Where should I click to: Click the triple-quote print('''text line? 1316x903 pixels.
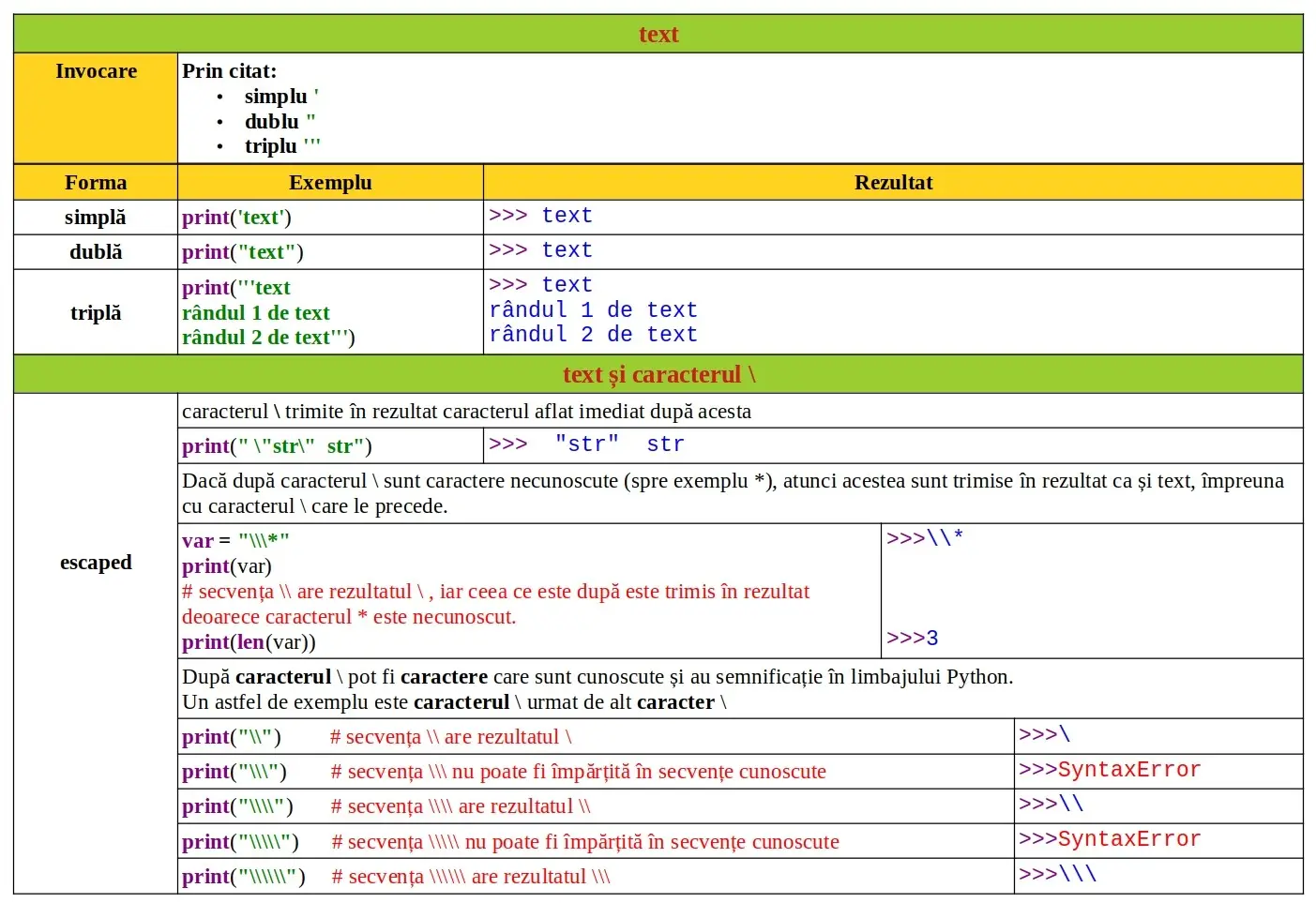[x=236, y=288]
